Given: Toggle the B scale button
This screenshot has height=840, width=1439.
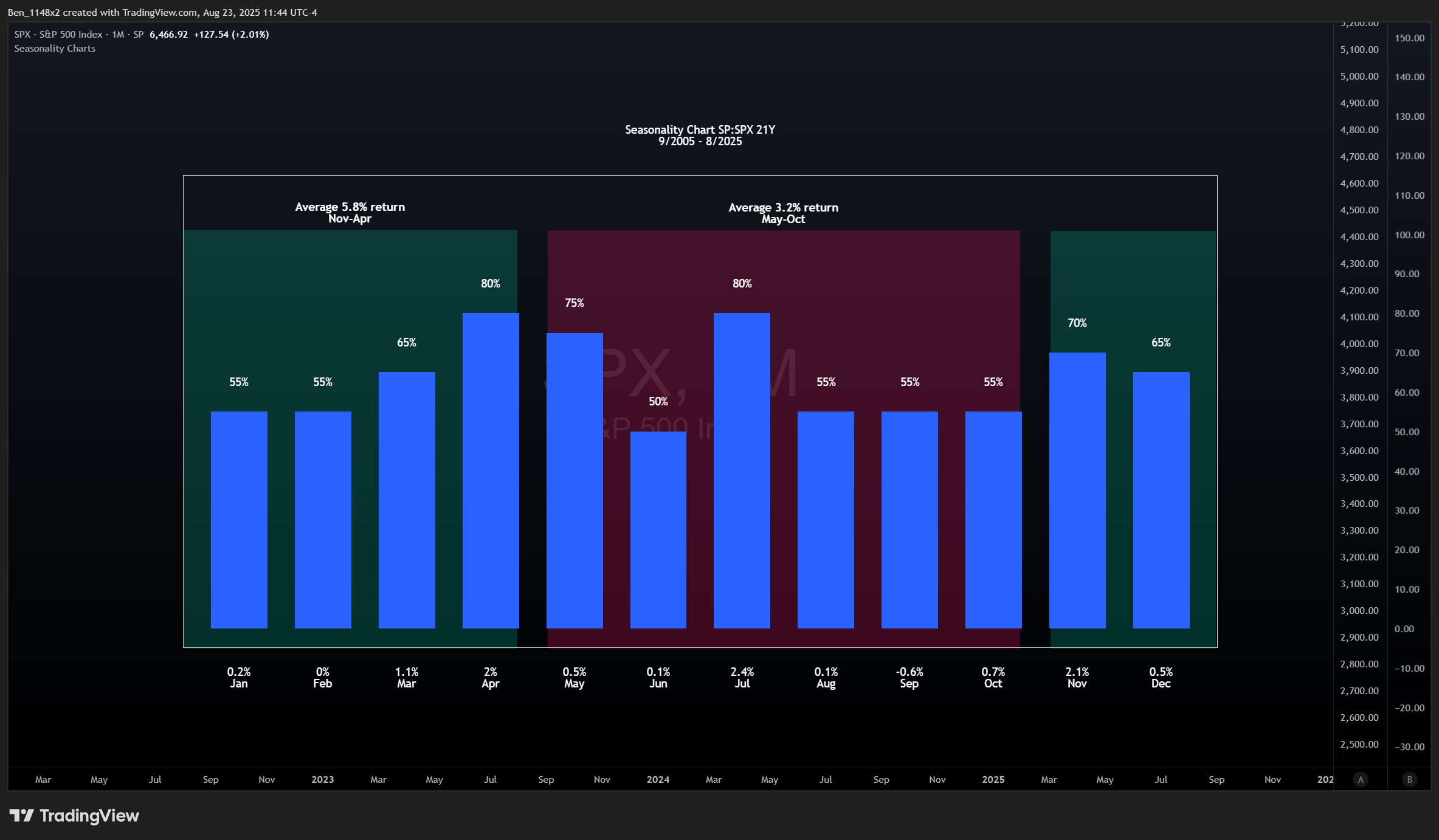Looking at the screenshot, I should (1409, 779).
